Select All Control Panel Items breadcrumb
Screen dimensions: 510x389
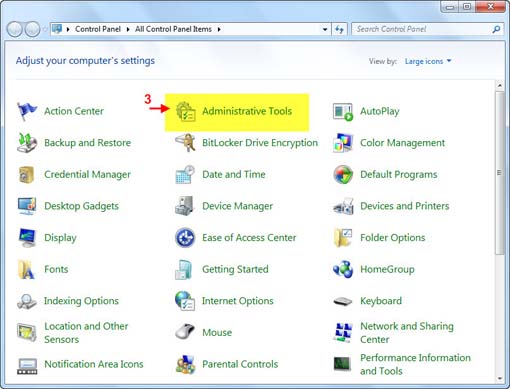(173, 29)
